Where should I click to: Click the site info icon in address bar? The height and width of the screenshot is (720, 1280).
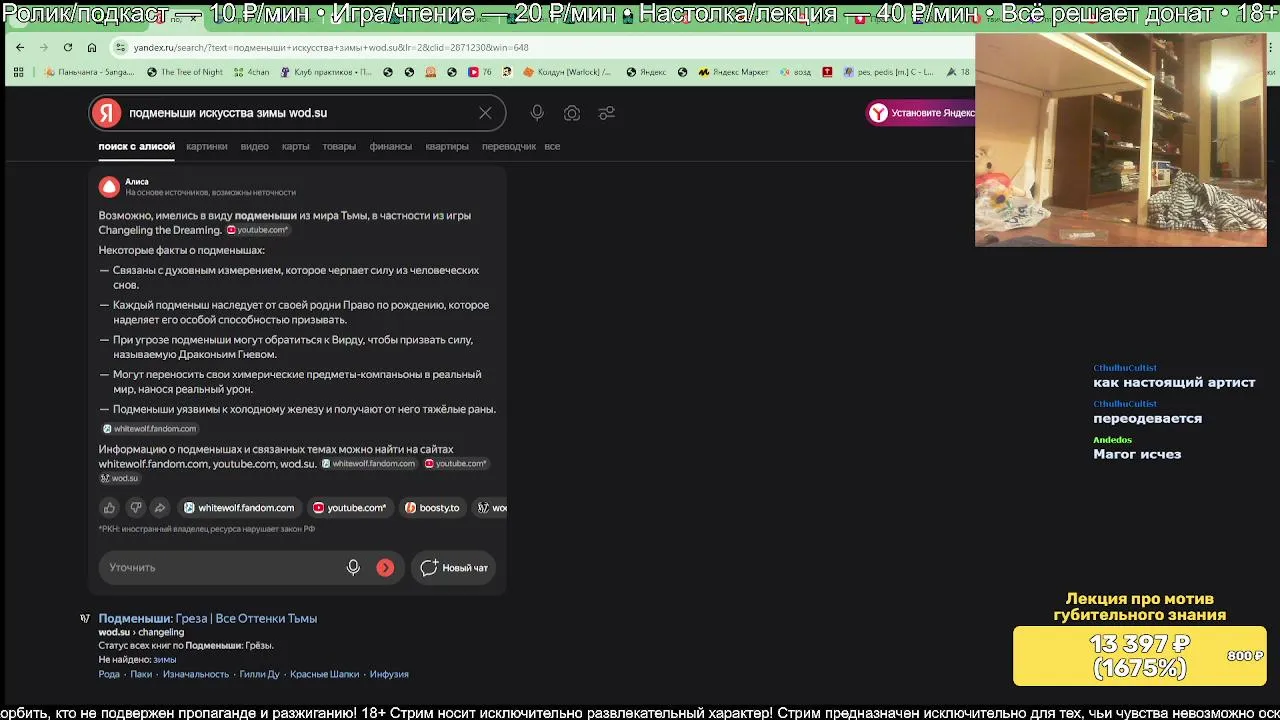tap(120, 47)
